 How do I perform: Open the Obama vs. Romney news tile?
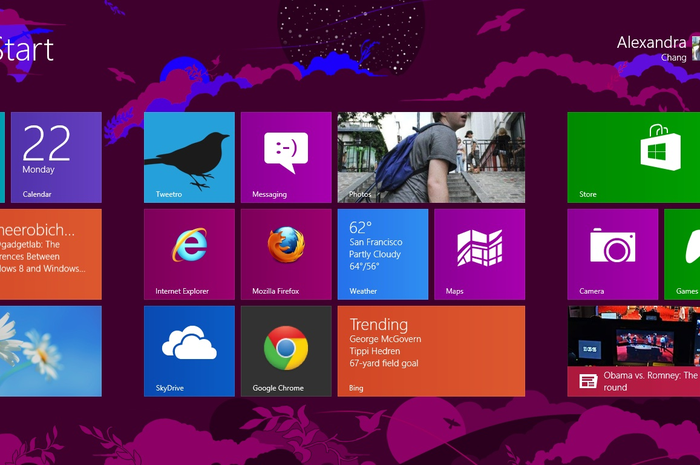633,351
